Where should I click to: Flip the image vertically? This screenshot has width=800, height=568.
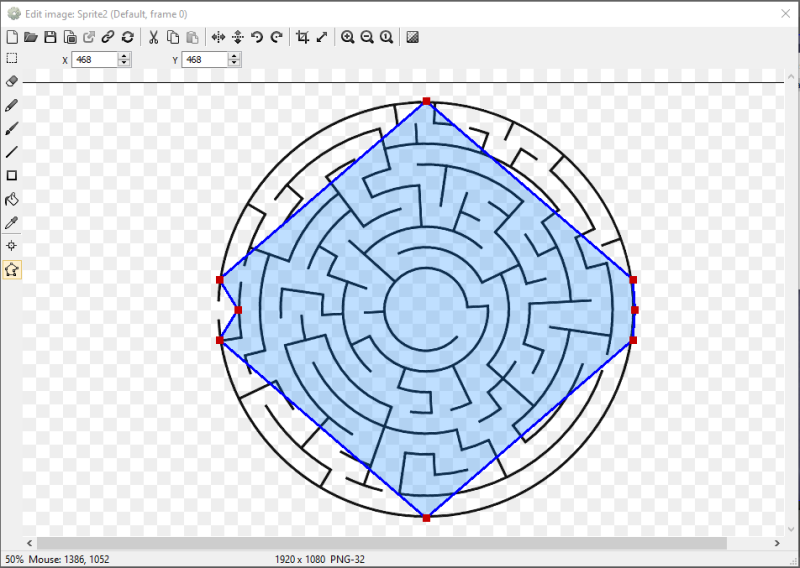[x=238, y=37]
